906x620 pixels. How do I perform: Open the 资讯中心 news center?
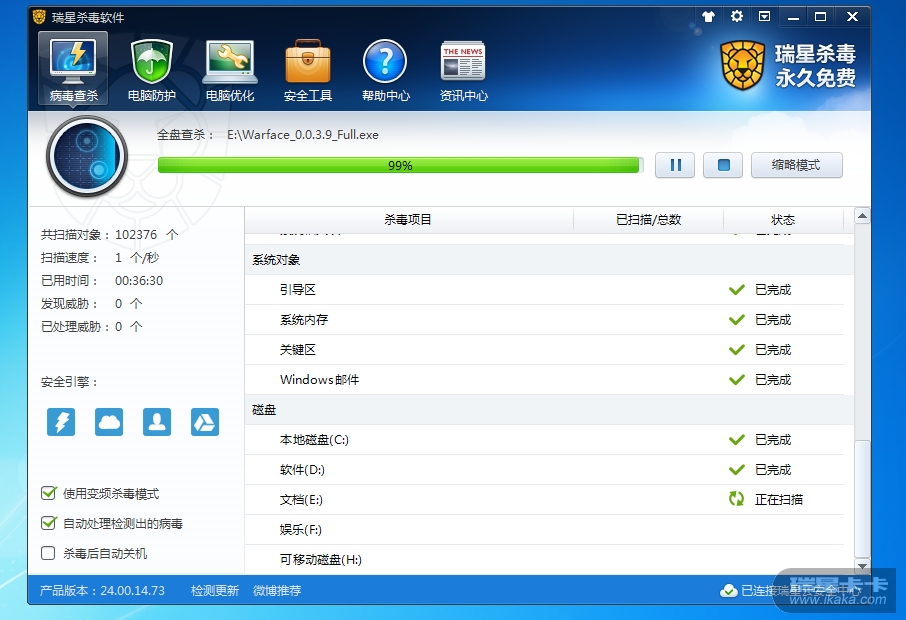463,70
